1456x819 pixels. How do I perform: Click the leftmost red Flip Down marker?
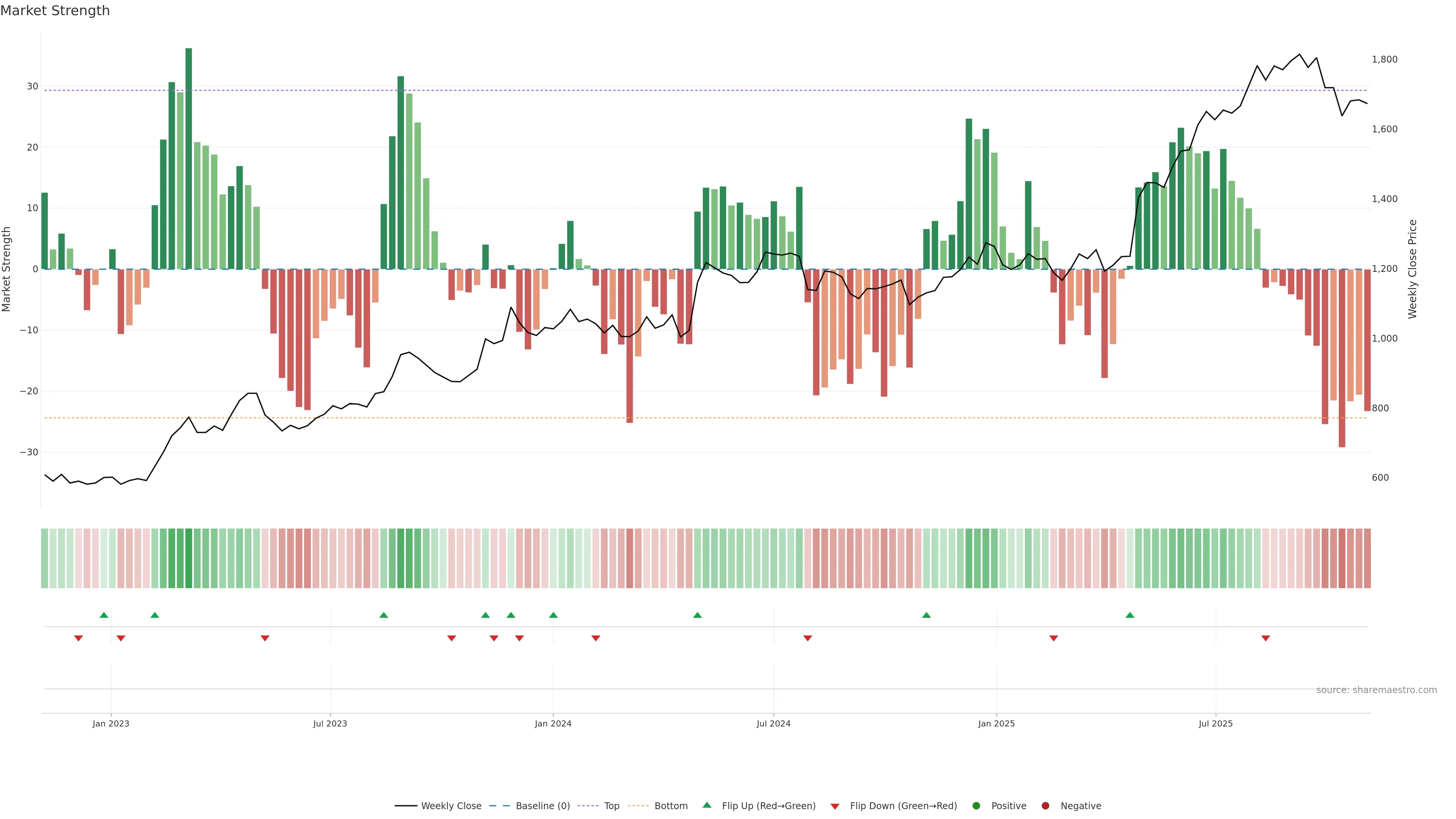coord(78,638)
